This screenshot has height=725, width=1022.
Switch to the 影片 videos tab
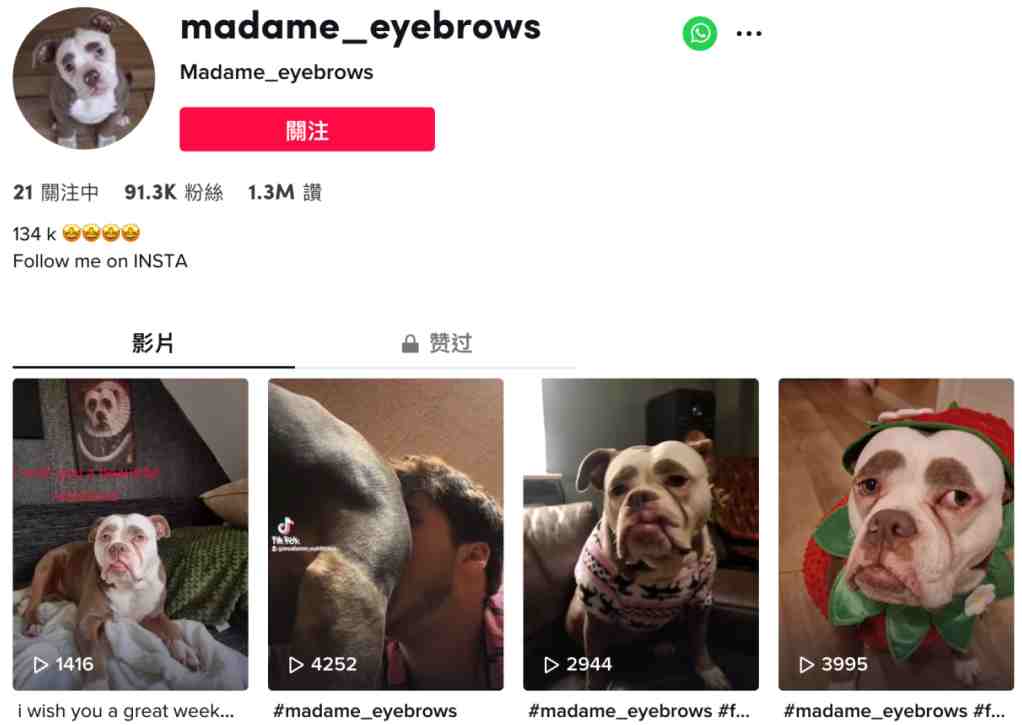(153, 343)
